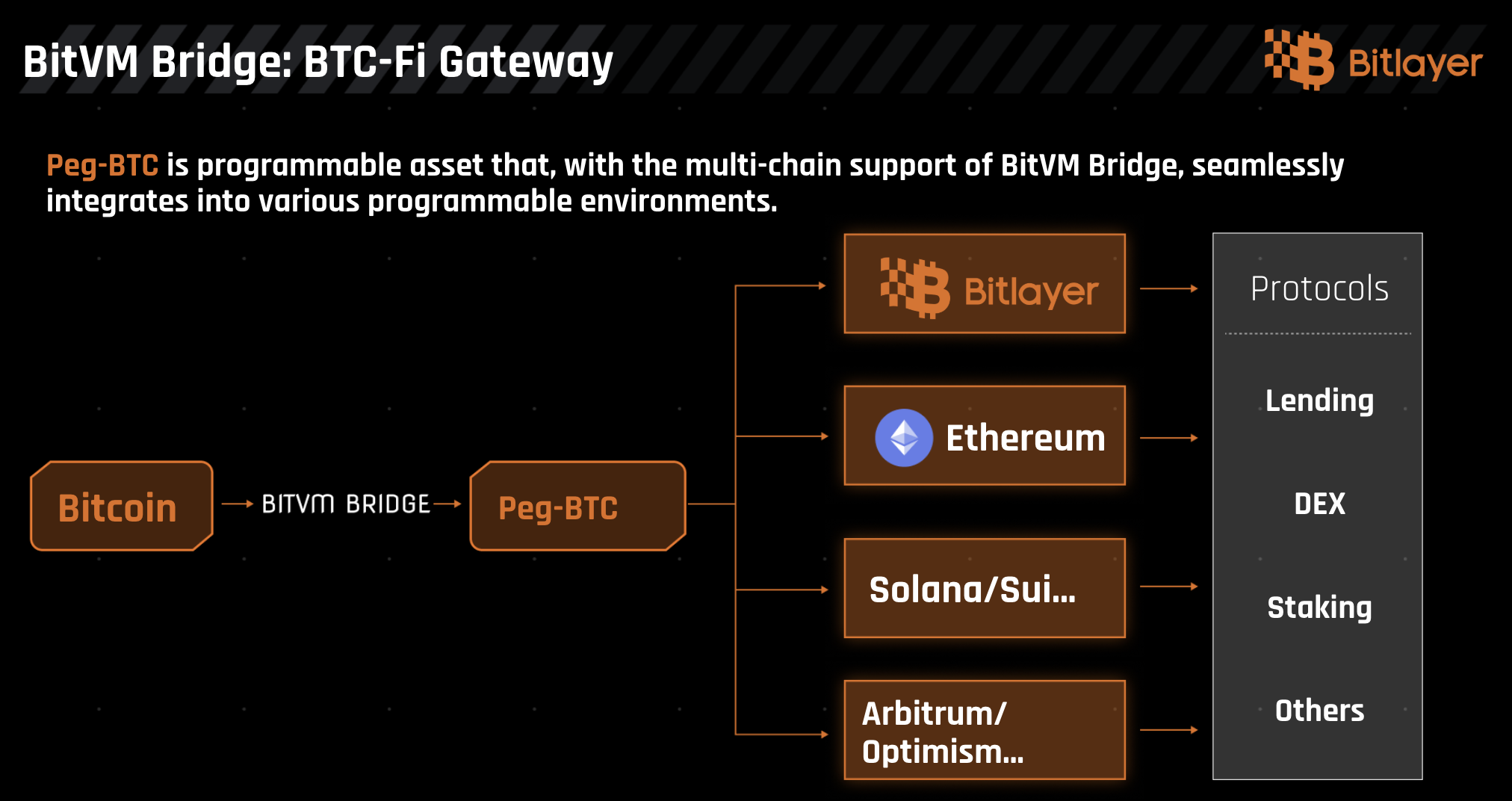Image resolution: width=1512 pixels, height=801 pixels.
Task: Click the arrow right of the Solana/Sui box
Action: 1169,587
